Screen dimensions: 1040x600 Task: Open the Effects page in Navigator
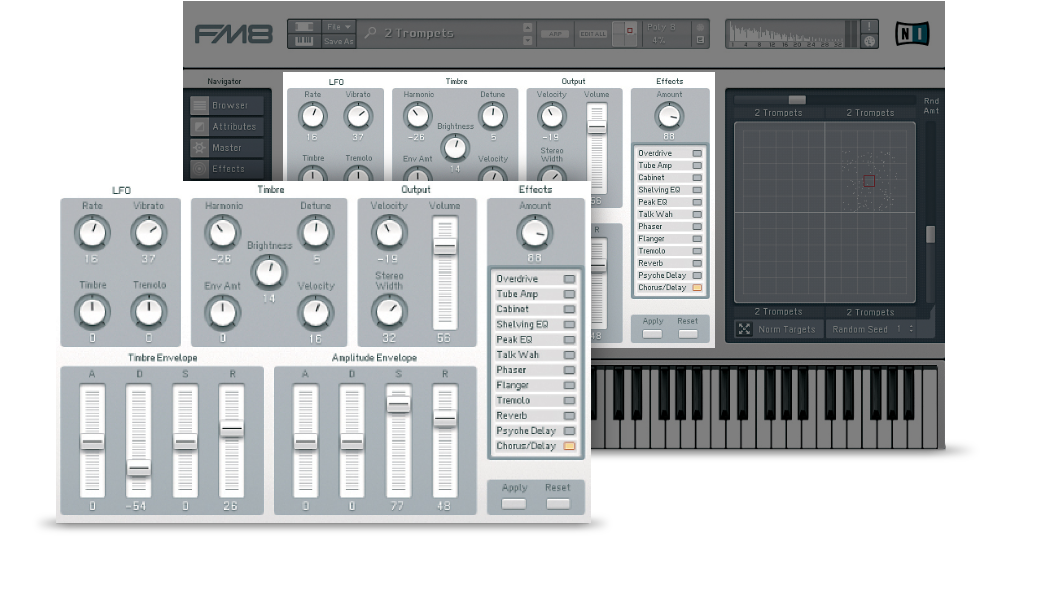point(227,169)
